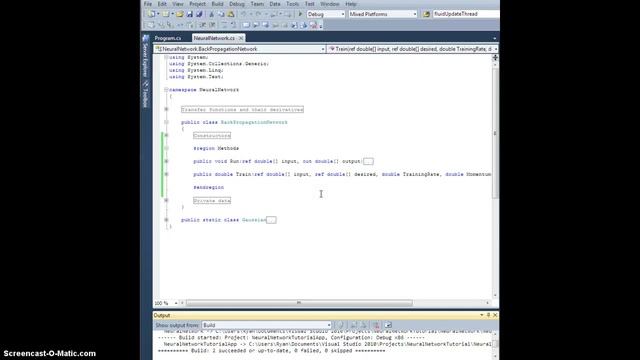Clear all bookmarks icon
Screen dimensions: 640x360
(x=313, y=25)
